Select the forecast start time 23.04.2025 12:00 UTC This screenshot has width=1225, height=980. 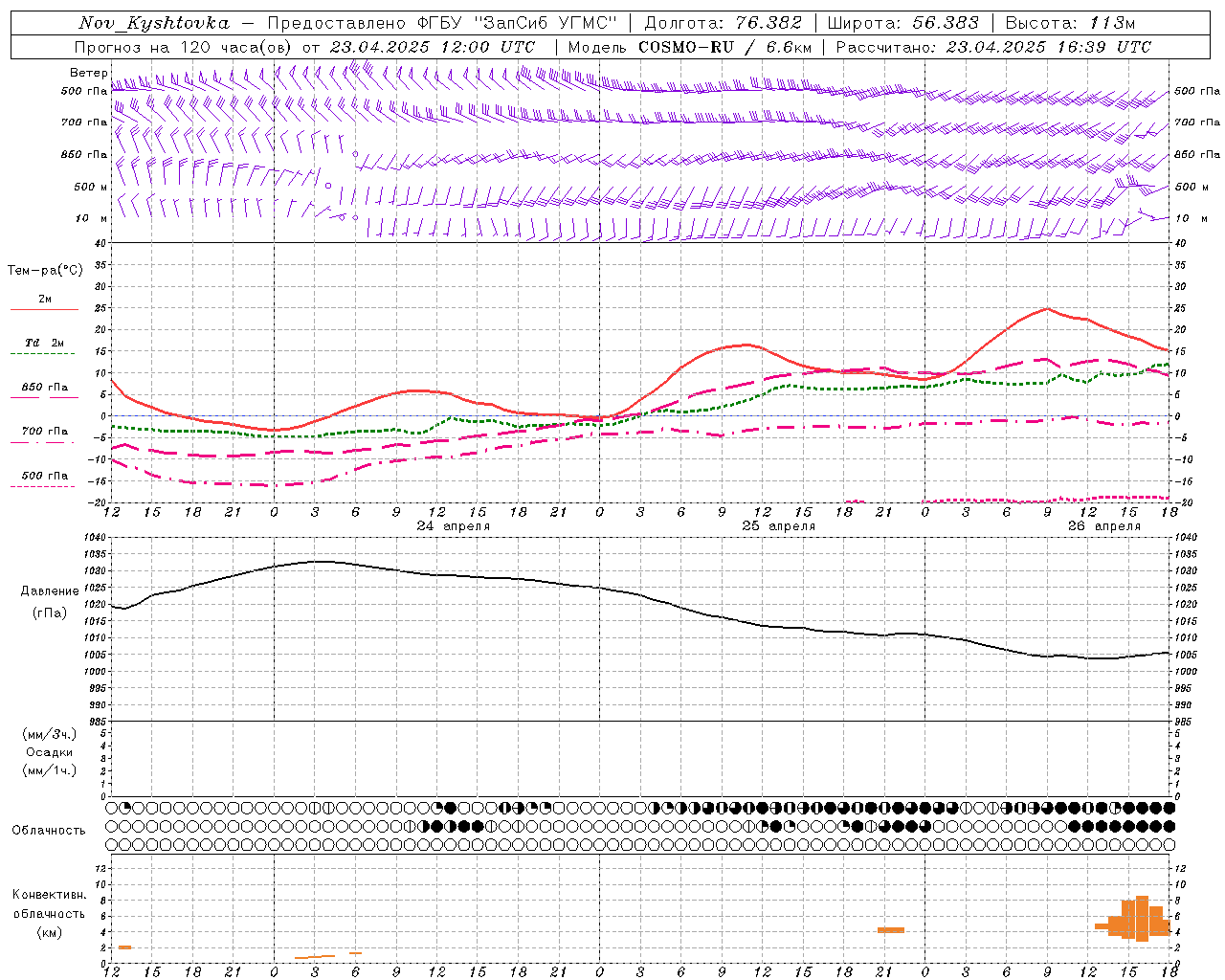click(433, 47)
